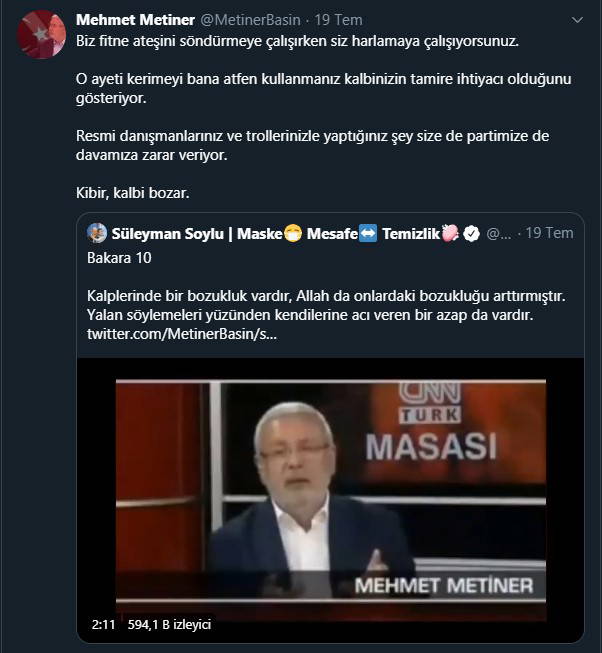Click the arrow emoji after Mesafe
Viewport: 602px width, 653px height.
coord(369,233)
